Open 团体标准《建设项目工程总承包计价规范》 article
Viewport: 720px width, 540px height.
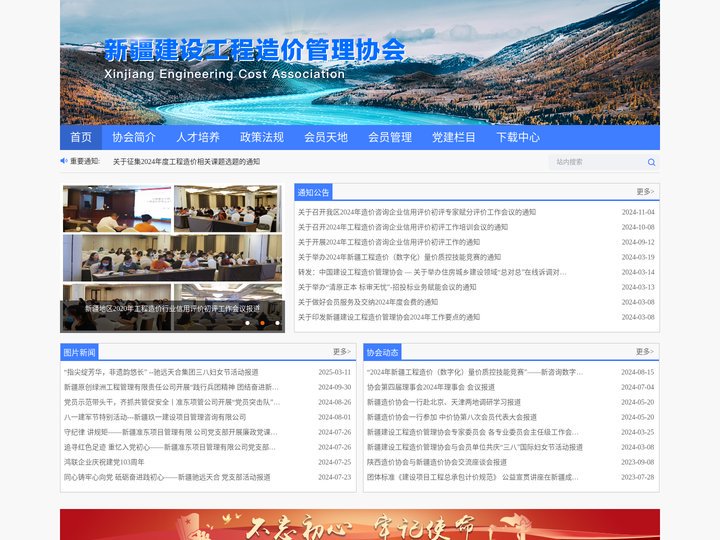[472, 478]
